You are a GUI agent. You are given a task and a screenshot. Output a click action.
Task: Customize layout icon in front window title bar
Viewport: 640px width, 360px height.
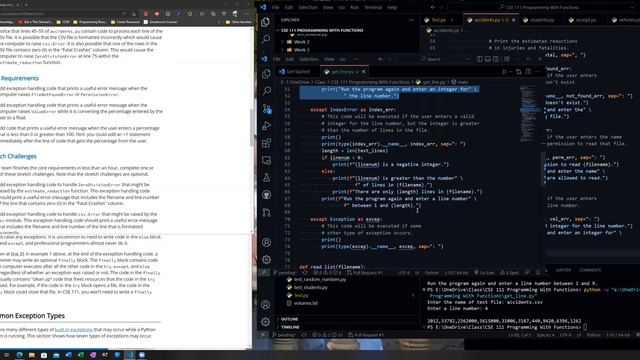pos(507,59)
